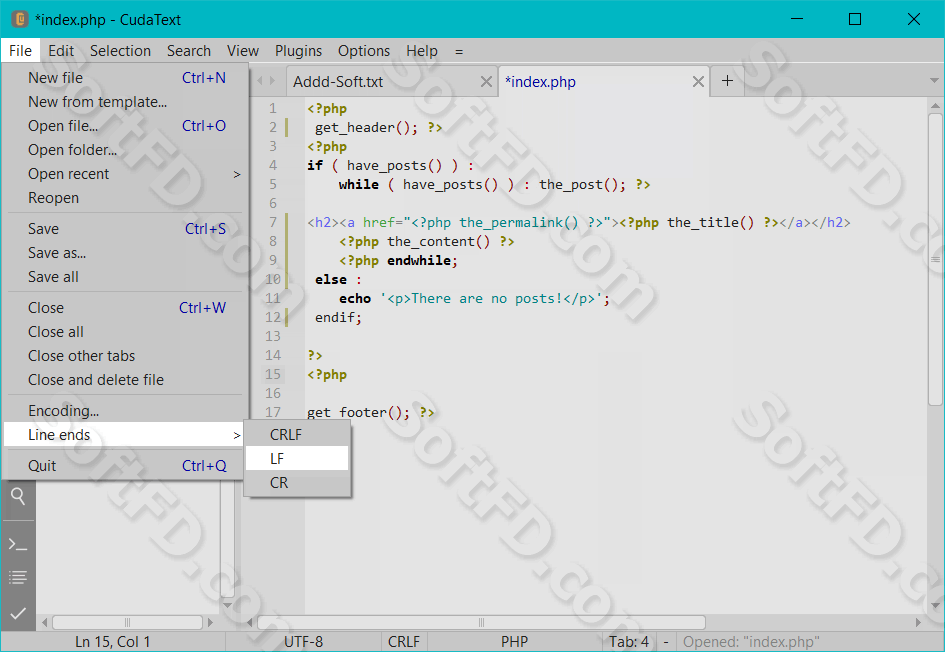
Task: Click the 'echo' keyword on line 11
Action: pyautogui.click(x=355, y=298)
